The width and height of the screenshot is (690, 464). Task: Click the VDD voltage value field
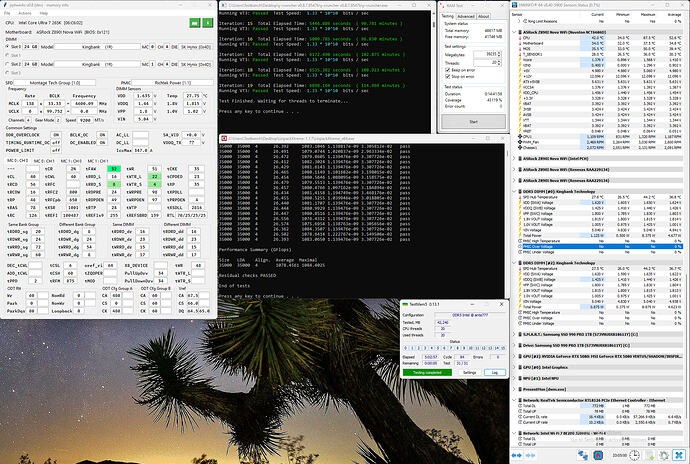point(143,96)
